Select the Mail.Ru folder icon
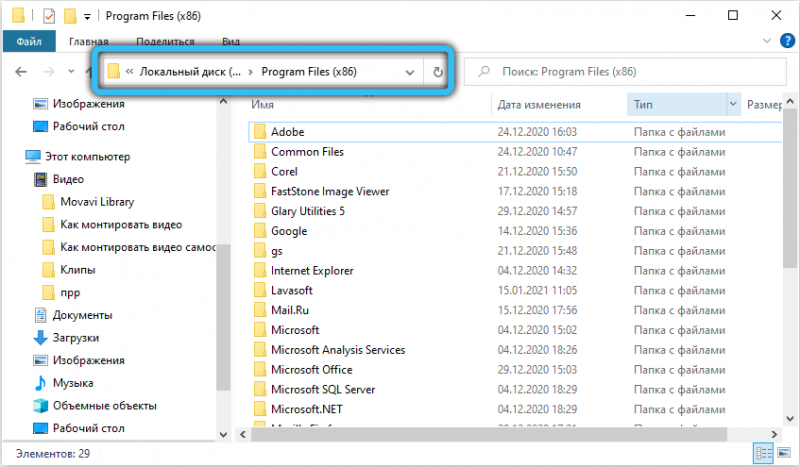 click(260, 310)
